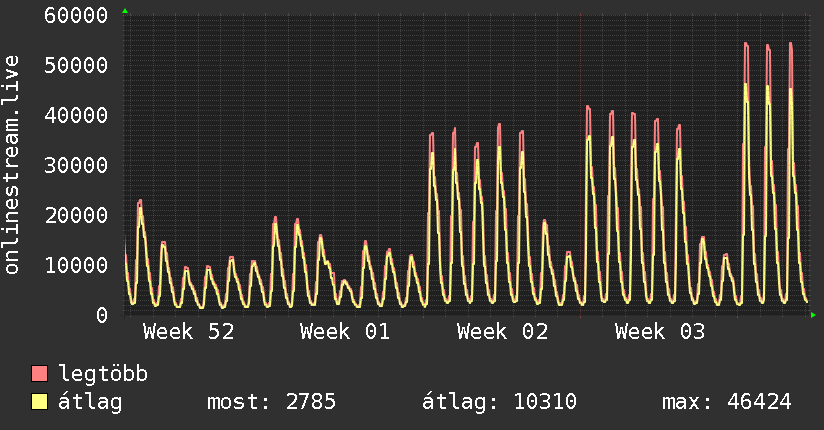Select the átlag legend label text

tap(91, 402)
